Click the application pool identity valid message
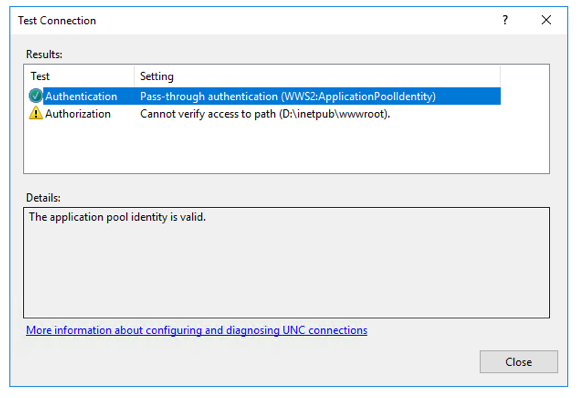Image resolution: width=584 pixels, height=398 pixels. click(117, 217)
